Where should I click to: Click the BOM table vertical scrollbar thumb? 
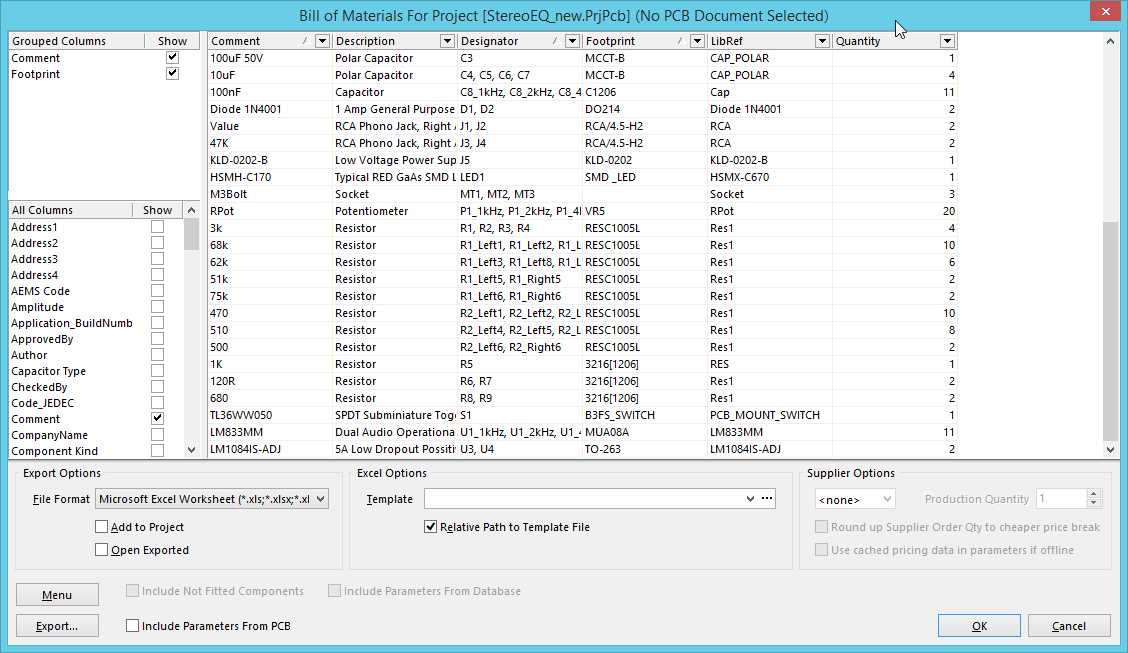tap(1110, 331)
